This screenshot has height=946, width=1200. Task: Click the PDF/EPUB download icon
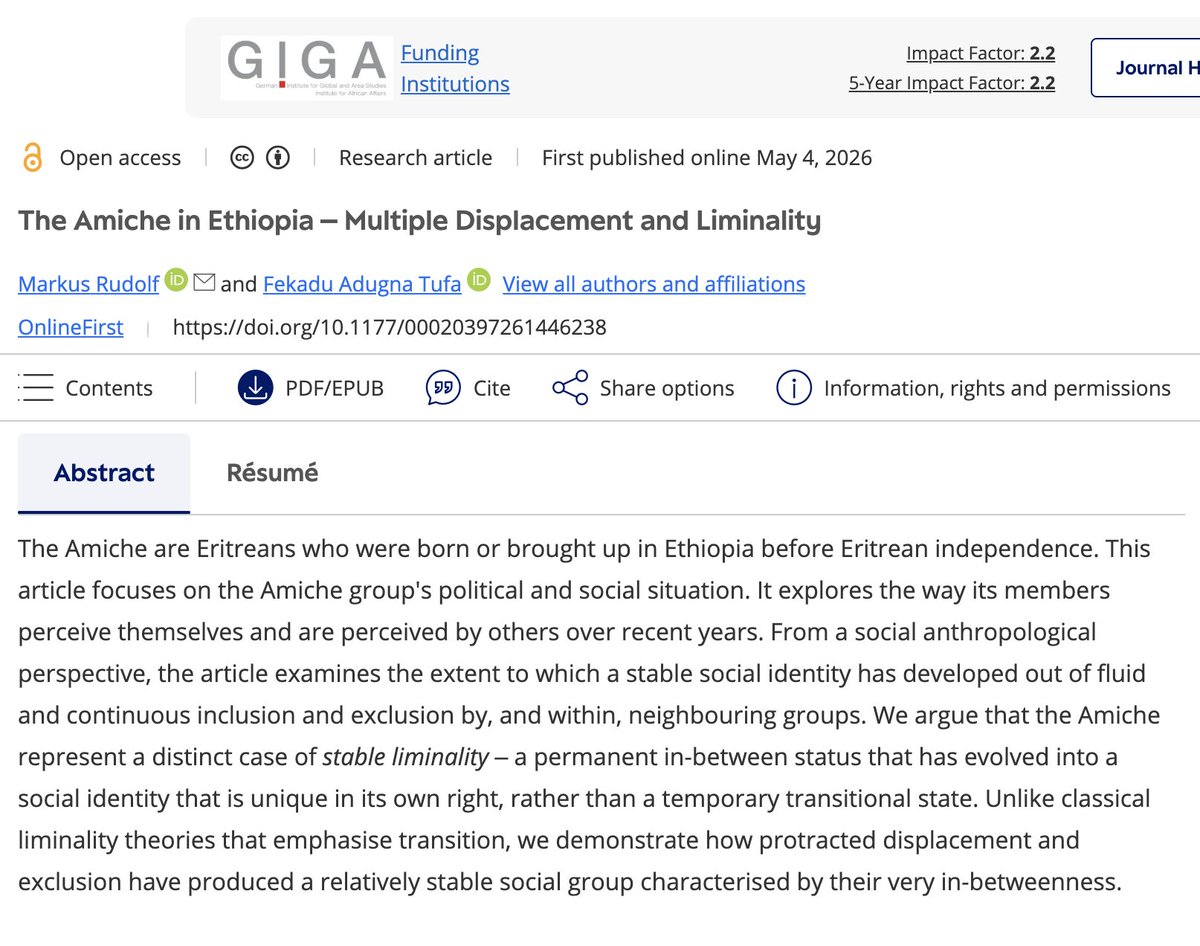pos(255,388)
